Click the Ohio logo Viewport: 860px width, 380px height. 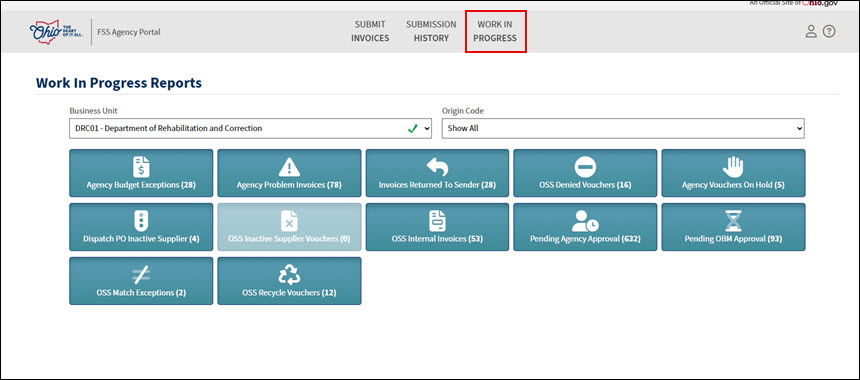pyautogui.click(x=56, y=32)
